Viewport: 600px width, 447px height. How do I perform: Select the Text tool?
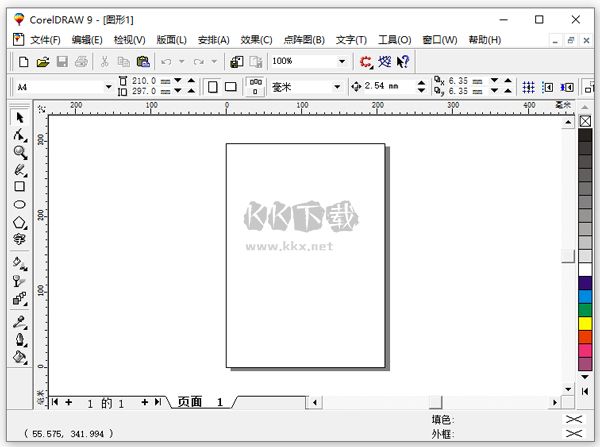pos(20,239)
